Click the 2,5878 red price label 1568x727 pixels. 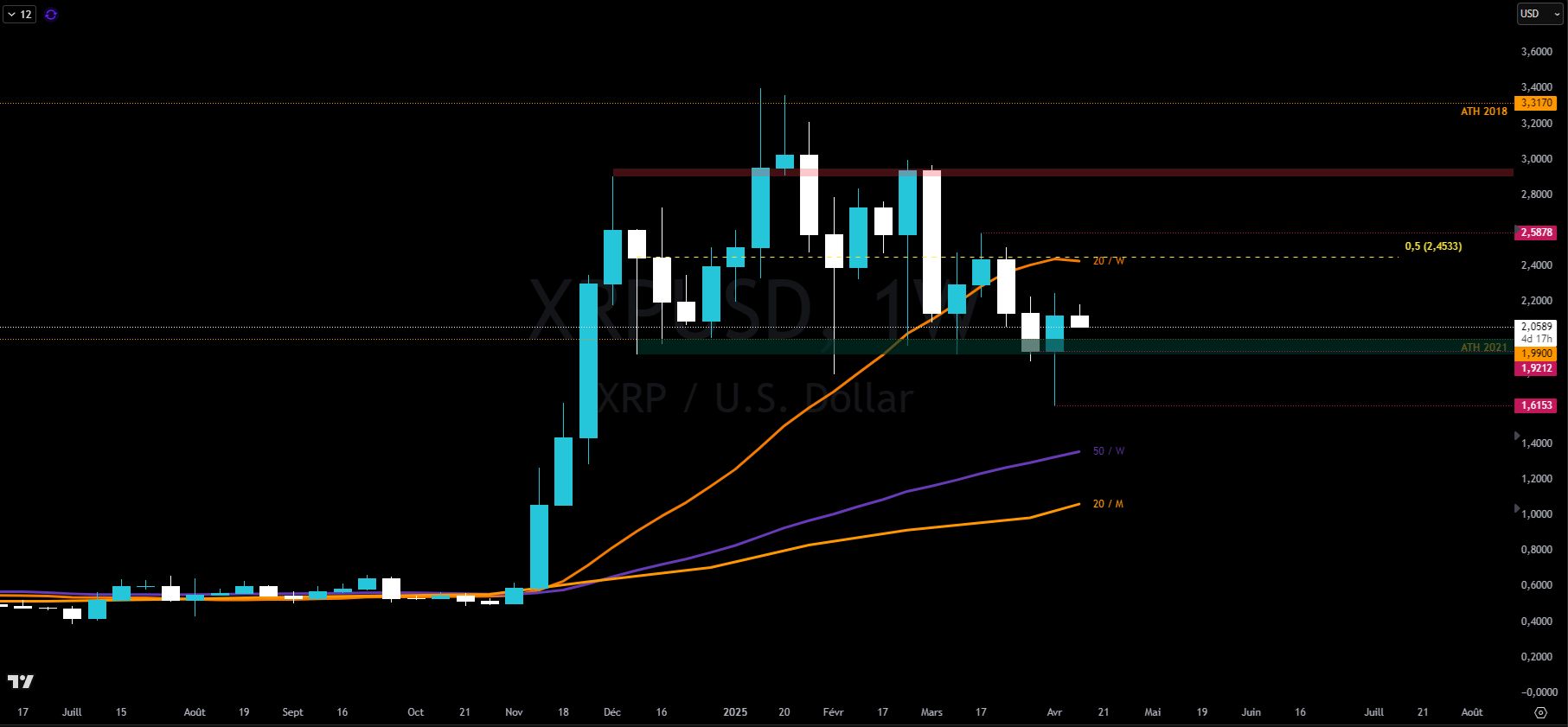pos(1536,233)
